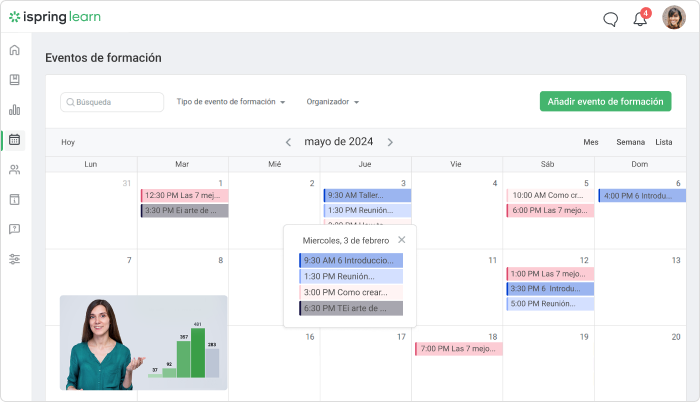The height and width of the screenshot is (402, 700).
Task: Go to next month arrow
Action: 390,142
